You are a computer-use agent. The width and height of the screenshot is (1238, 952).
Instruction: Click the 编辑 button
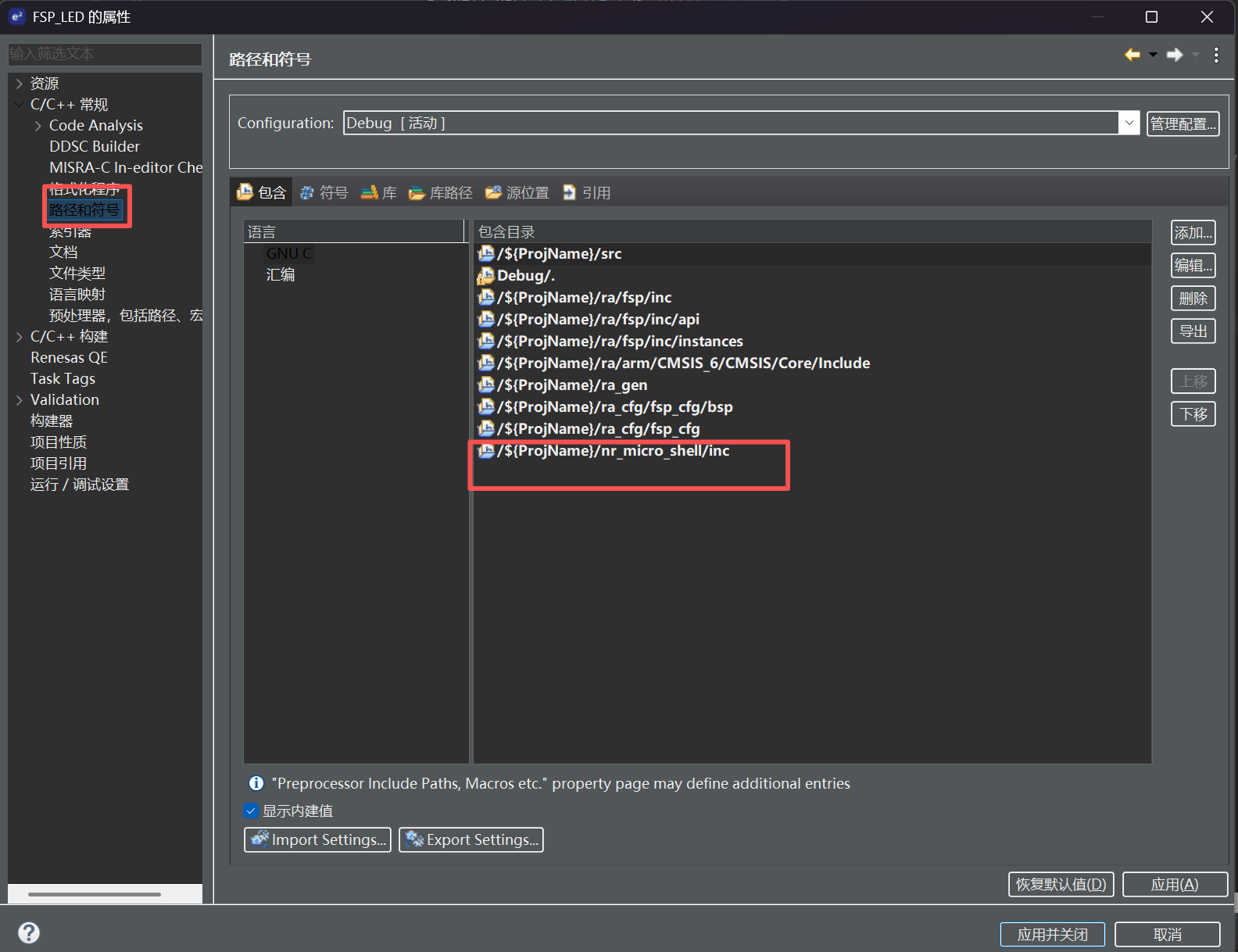(x=1193, y=265)
